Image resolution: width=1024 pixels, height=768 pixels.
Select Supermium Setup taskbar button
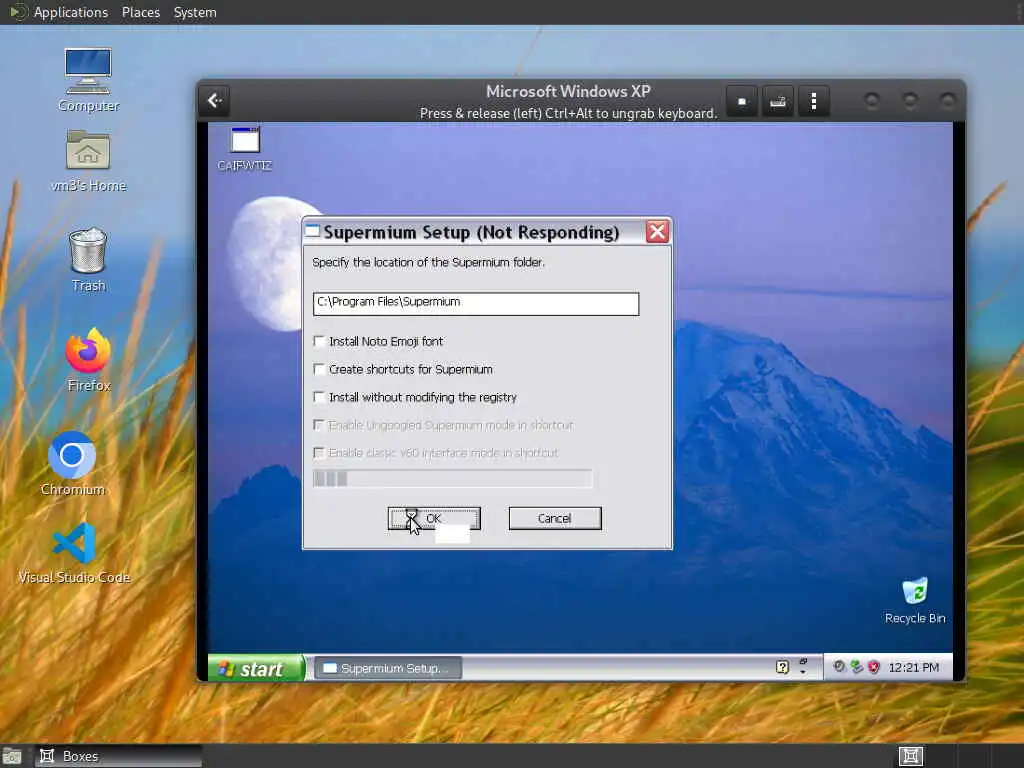pyautogui.click(x=389, y=668)
